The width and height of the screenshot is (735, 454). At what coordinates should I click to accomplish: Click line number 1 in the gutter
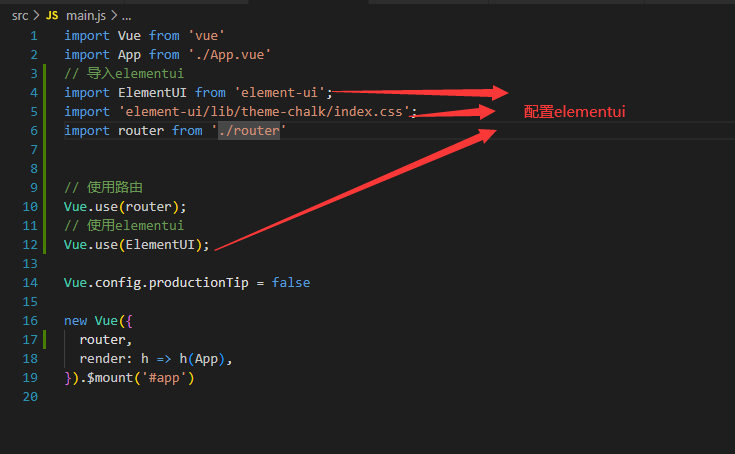[x=33, y=35]
